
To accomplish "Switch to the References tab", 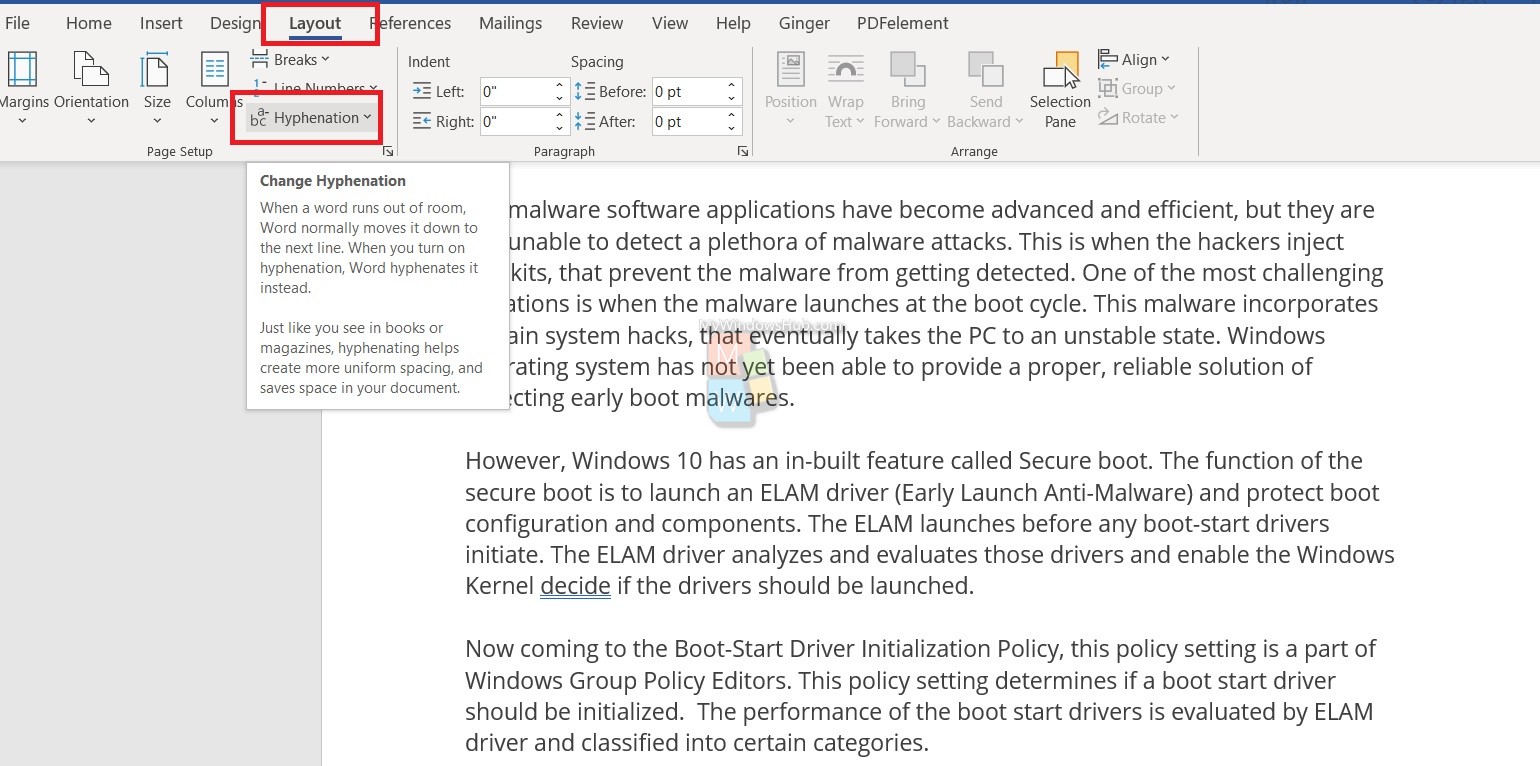I will [x=410, y=23].
